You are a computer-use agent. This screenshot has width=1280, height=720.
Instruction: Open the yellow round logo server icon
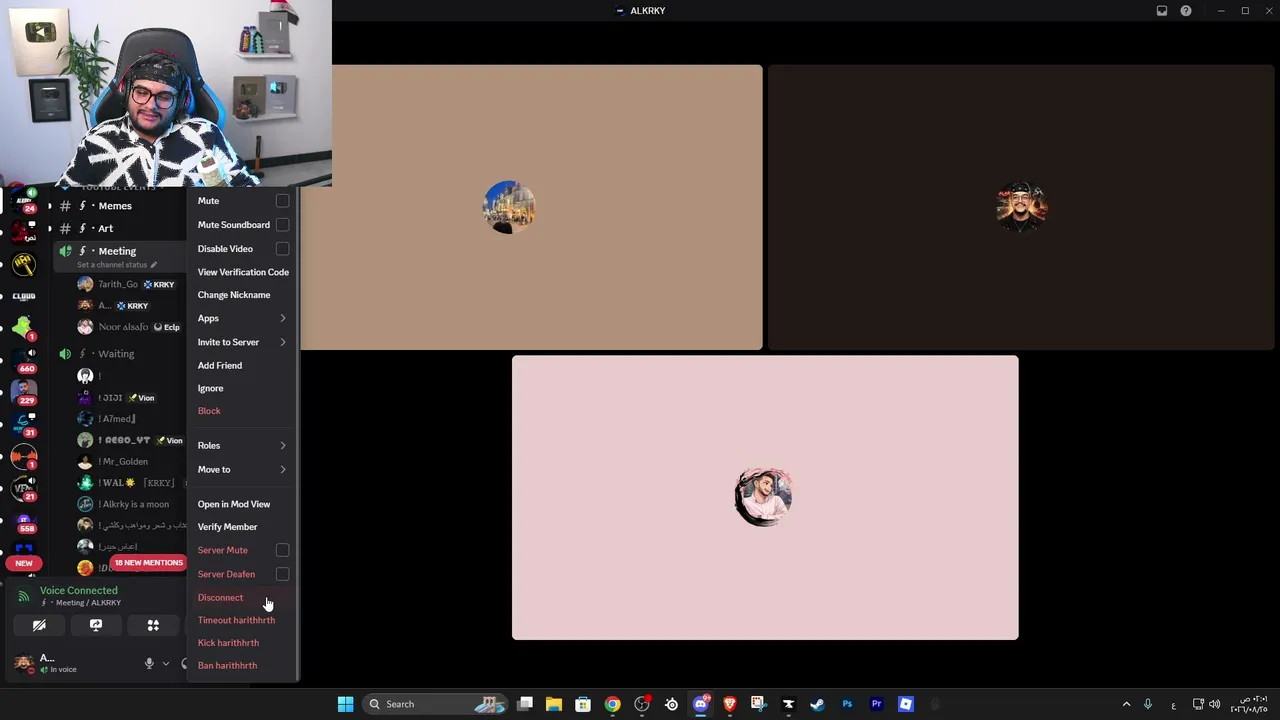24,264
